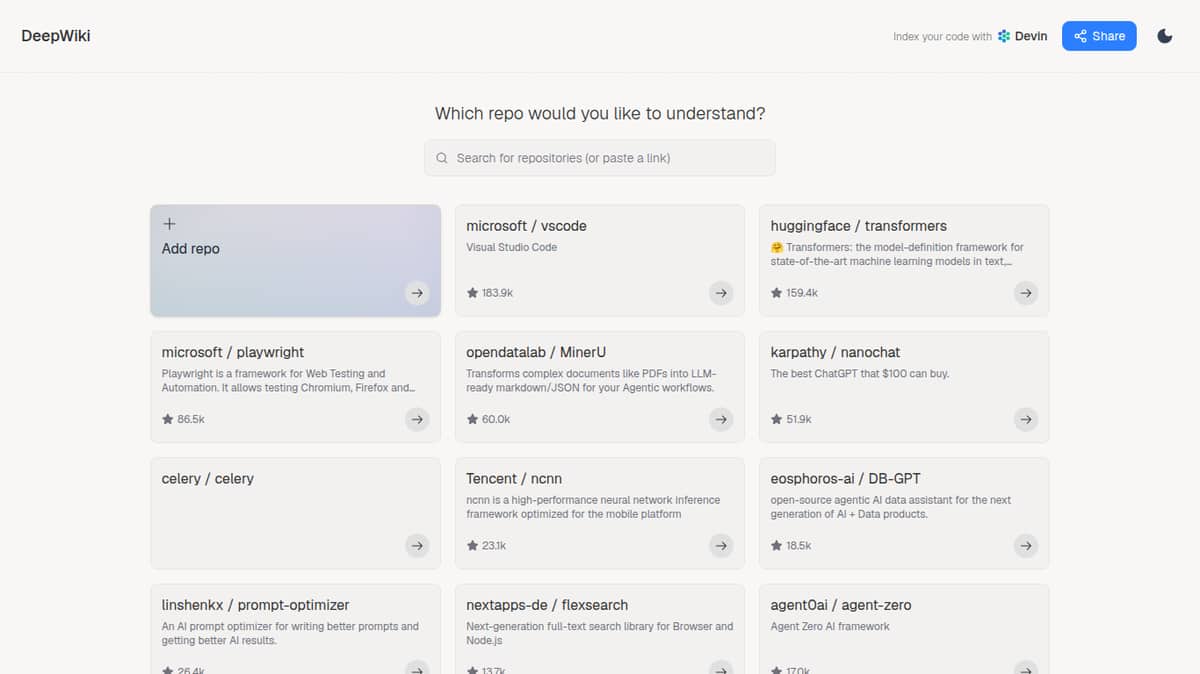This screenshot has height=674, width=1200.
Task: Select the eosphoros-ai / DB-GPT title
Action: click(845, 479)
